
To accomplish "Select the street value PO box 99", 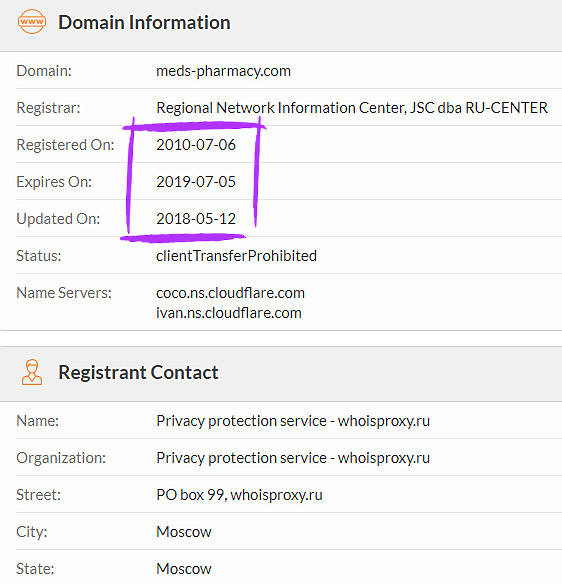I will [239, 495].
